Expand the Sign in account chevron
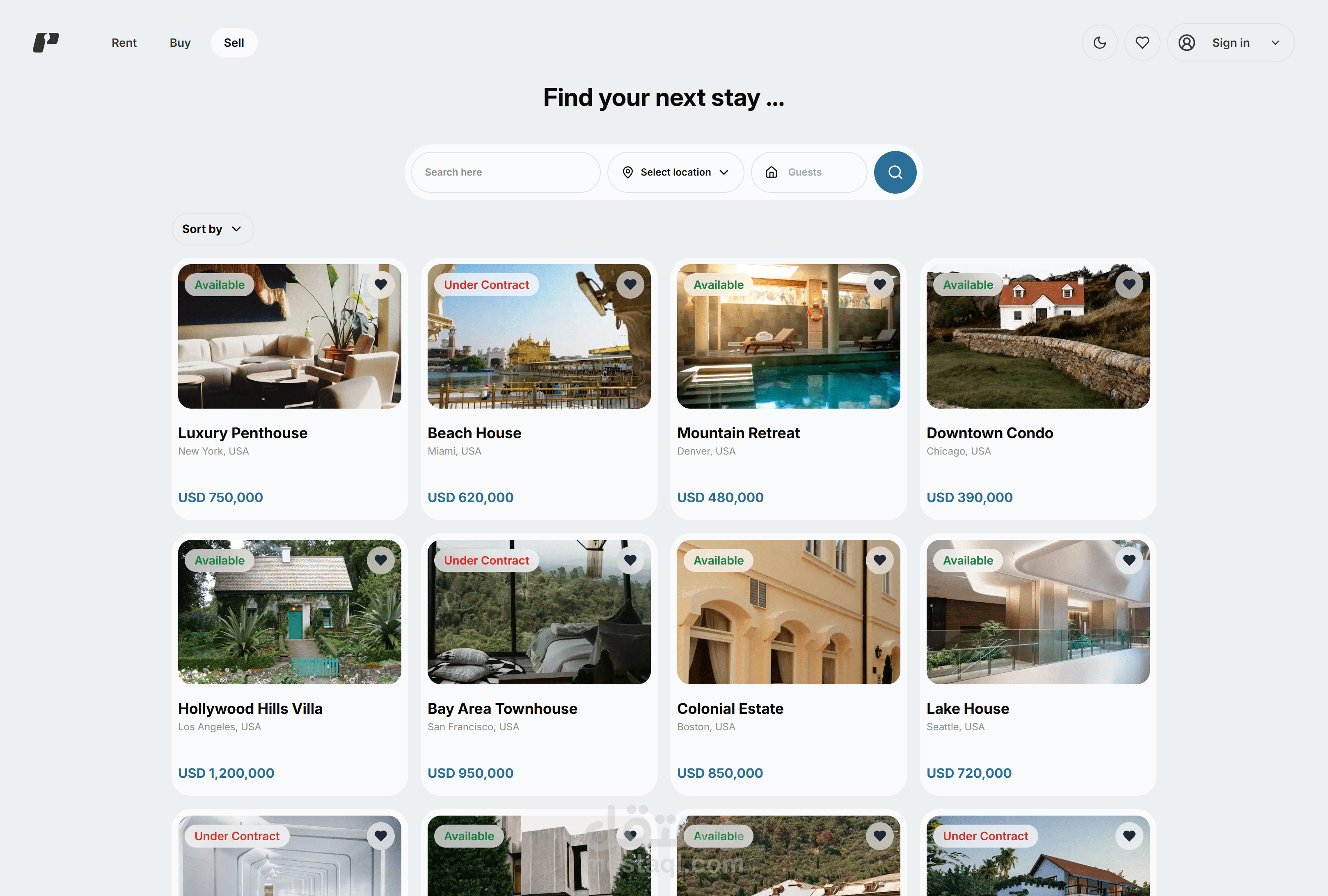 (x=1275, y=43)
